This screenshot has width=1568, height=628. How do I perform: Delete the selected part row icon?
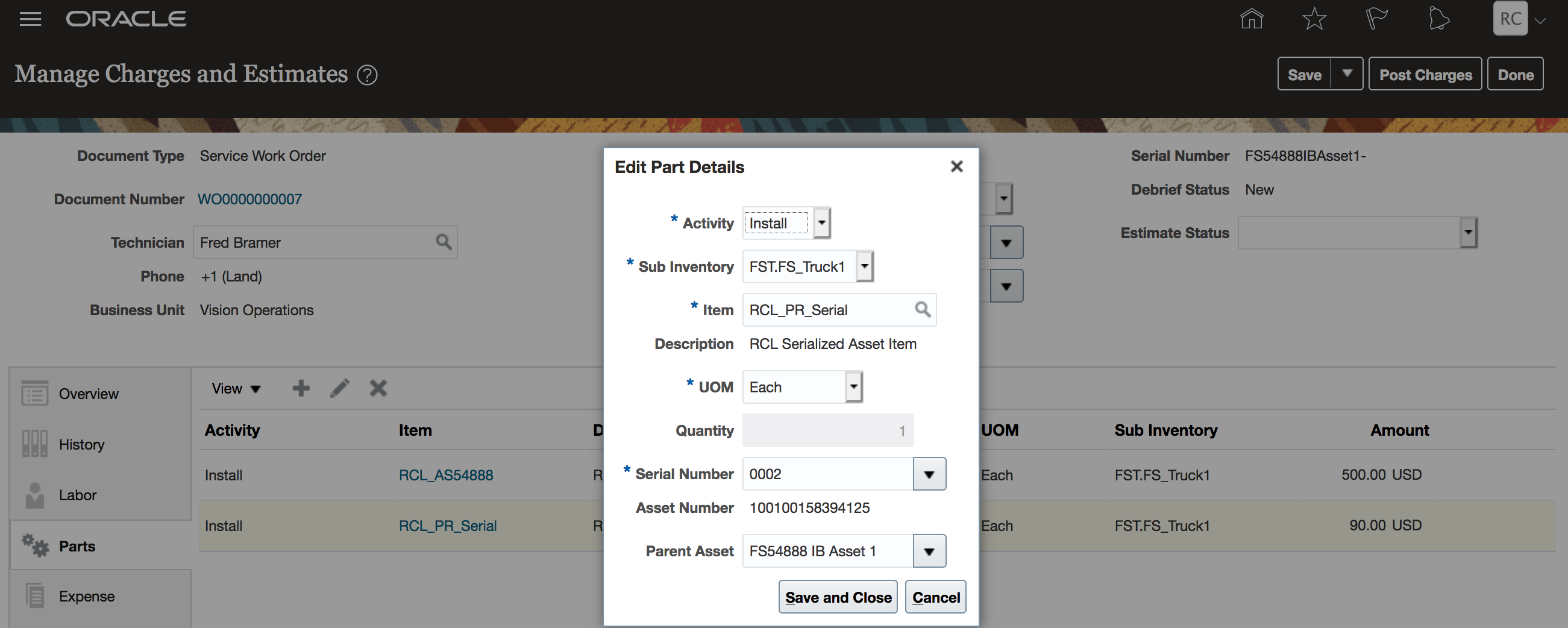coord(378,388)
